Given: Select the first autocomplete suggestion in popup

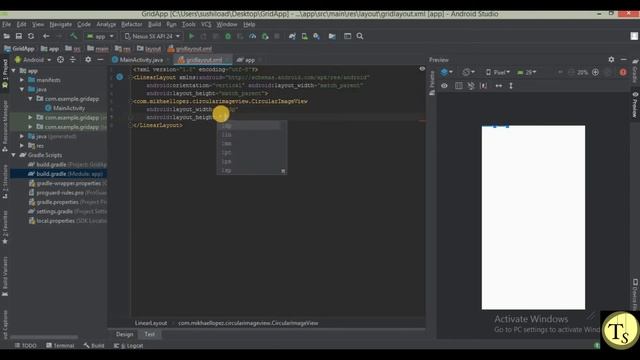Looking at the screenshot, I should [x=249, y=125].
